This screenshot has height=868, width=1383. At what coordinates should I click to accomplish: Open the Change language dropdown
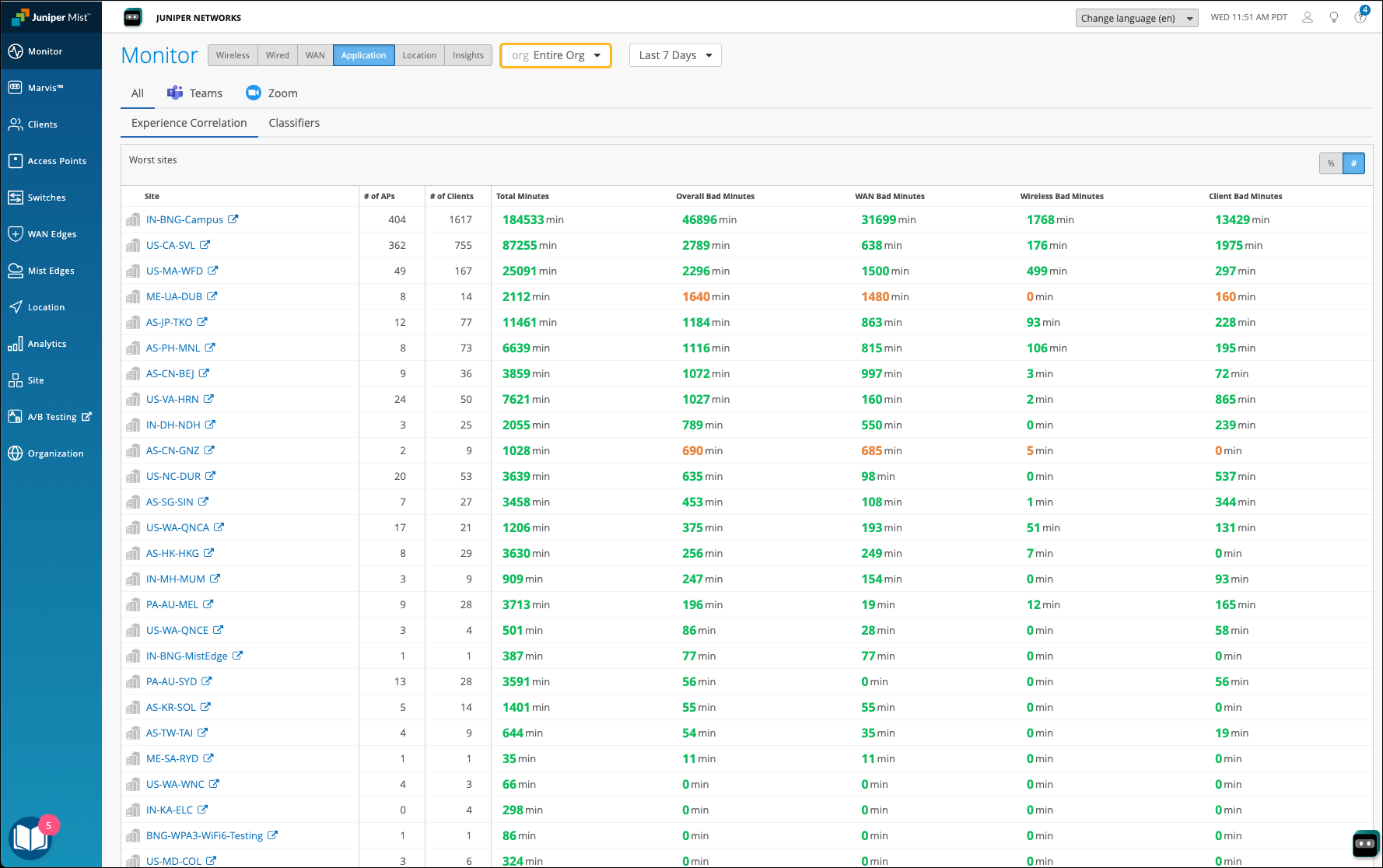1136,18
